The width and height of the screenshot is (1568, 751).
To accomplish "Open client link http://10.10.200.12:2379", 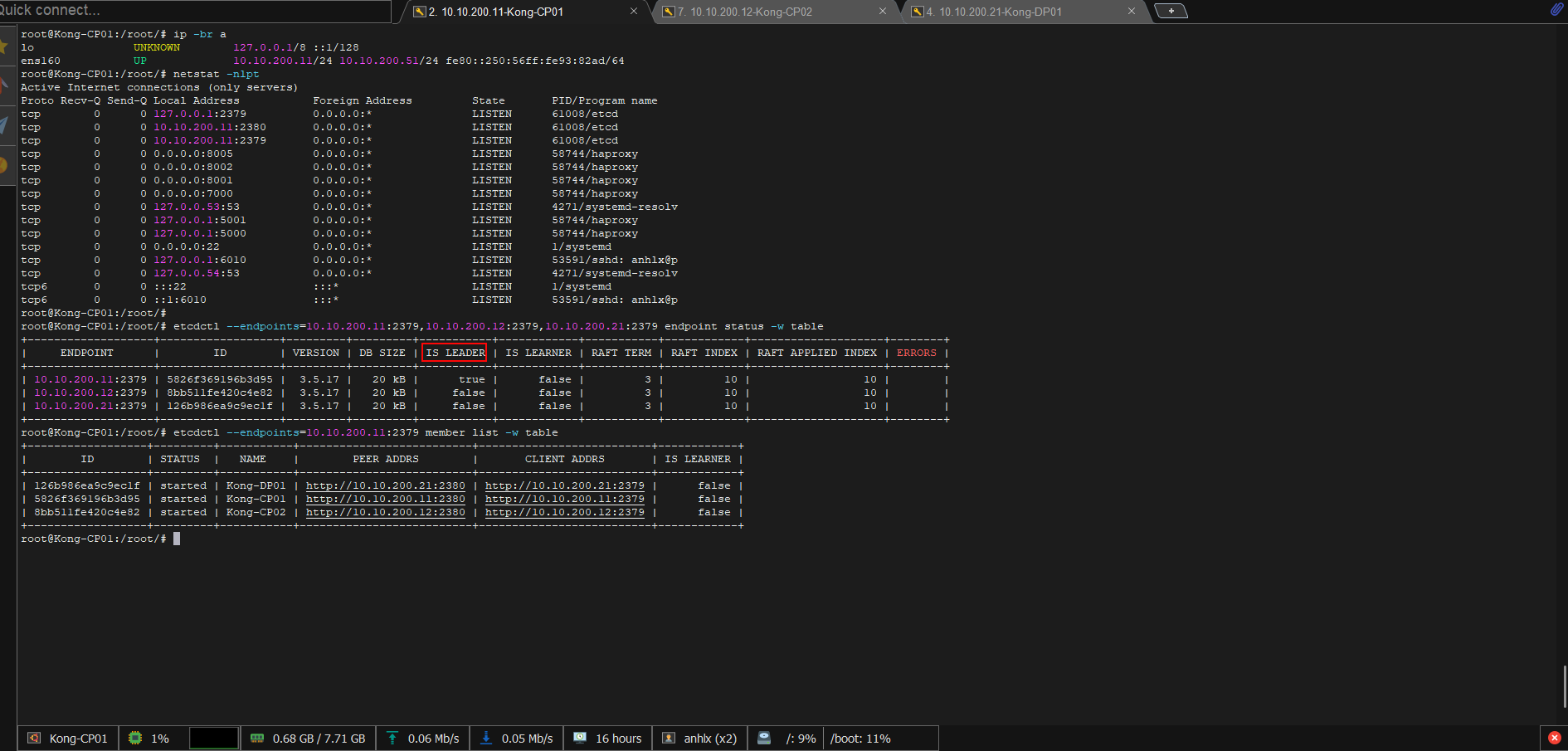I will [x=565, y=512].
